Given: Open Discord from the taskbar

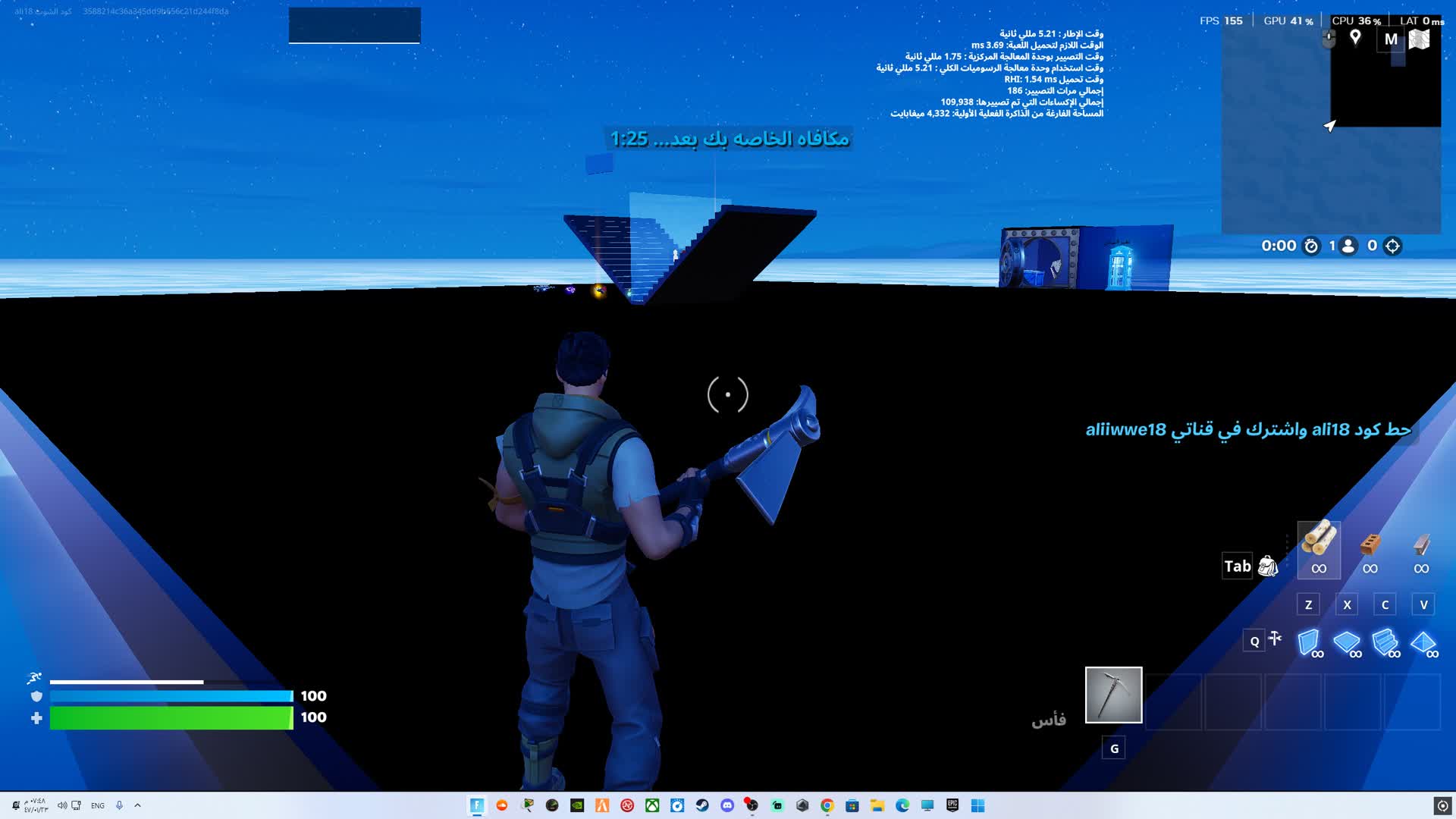Looking at the screenshot, I should pos(727,805).
